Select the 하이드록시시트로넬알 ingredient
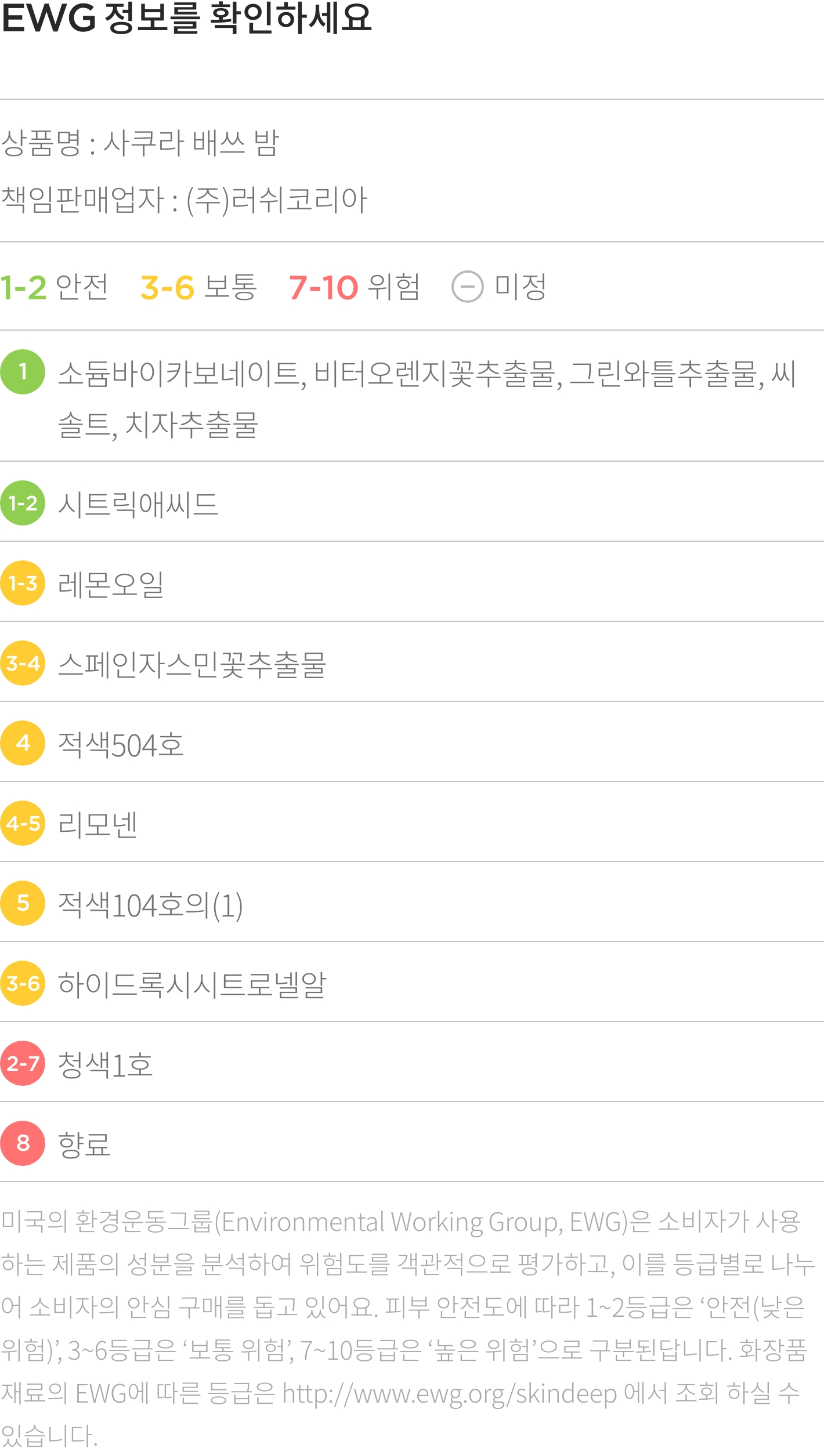This screenshot has width=824, height=1456. point(192,984)
